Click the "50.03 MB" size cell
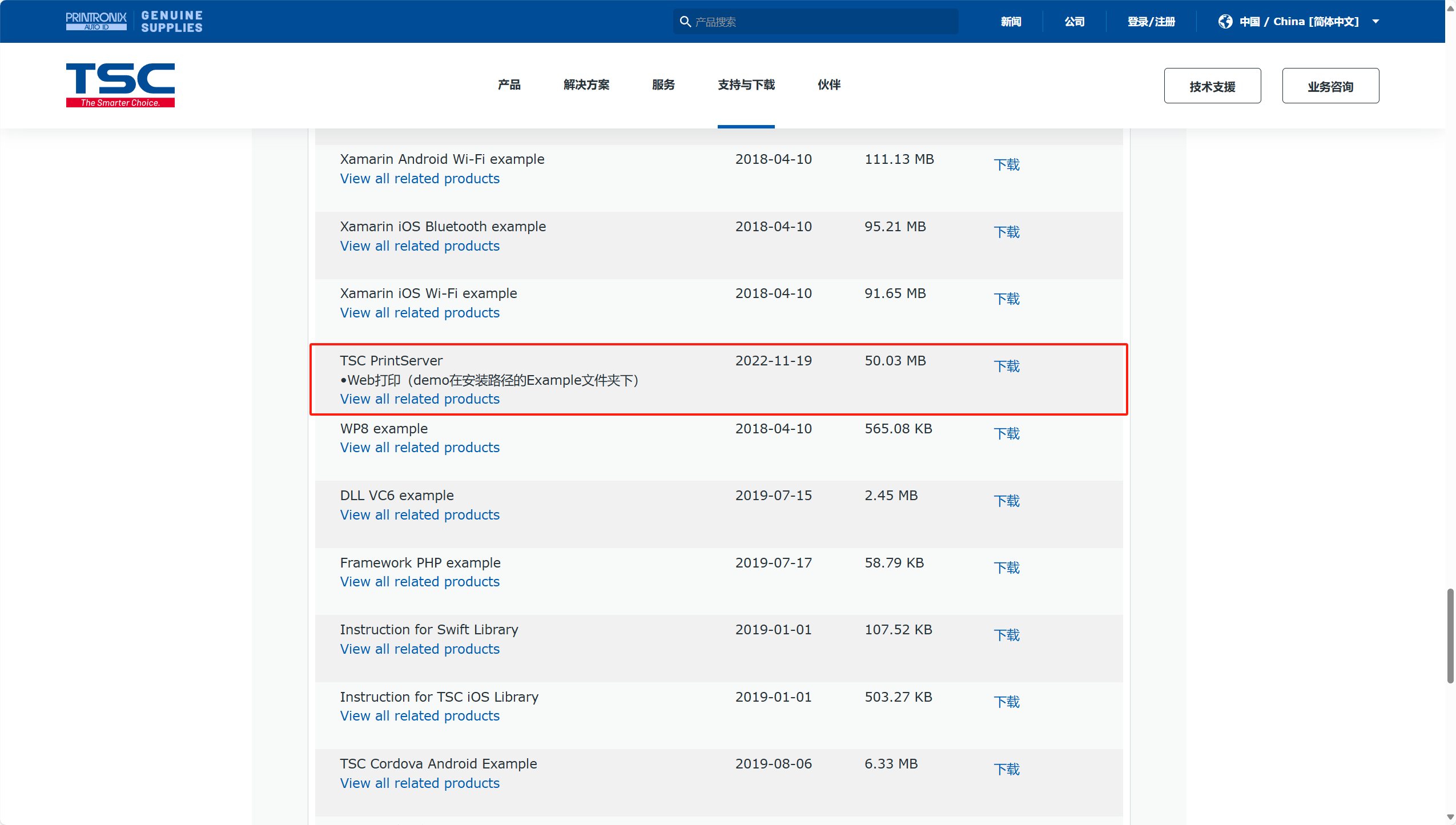Image resolution: width=1456 pixels, height=825 pixels. coord(895,361)
